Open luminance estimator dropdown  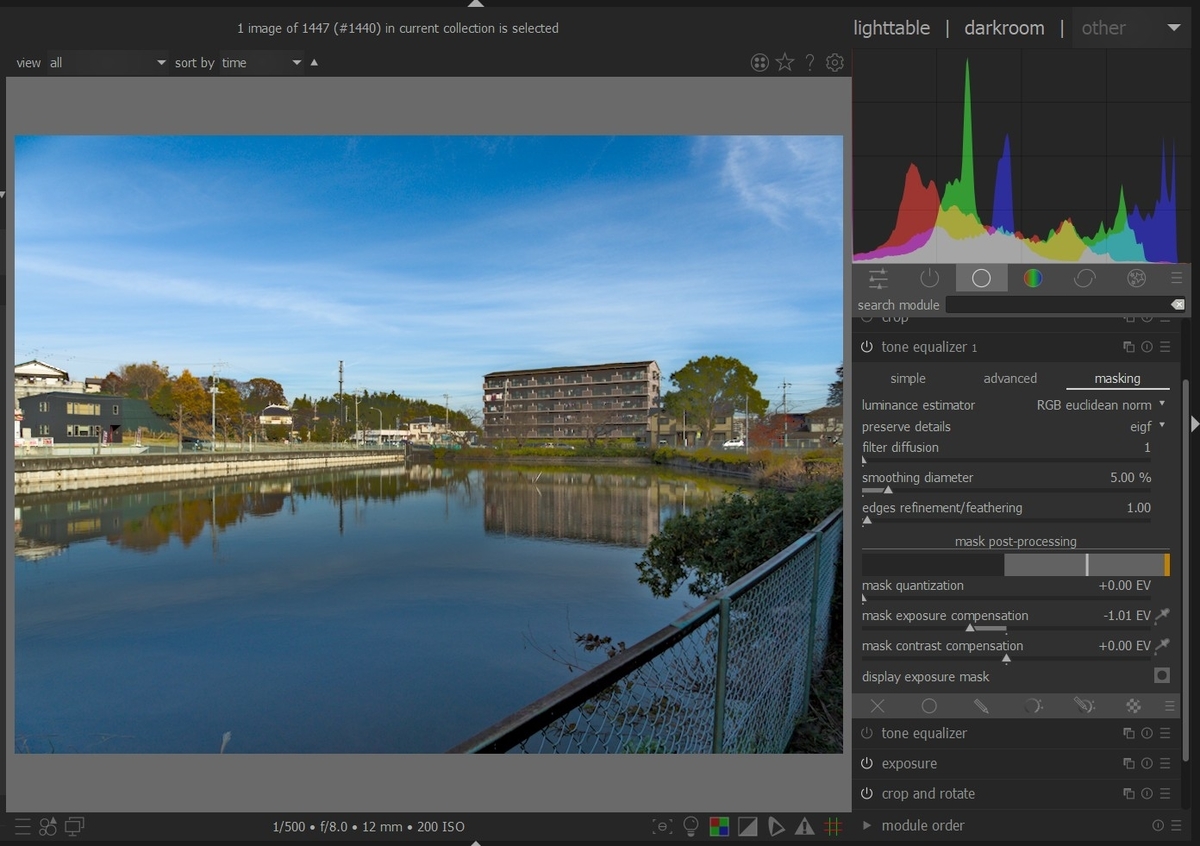(x=1100, y=405)
